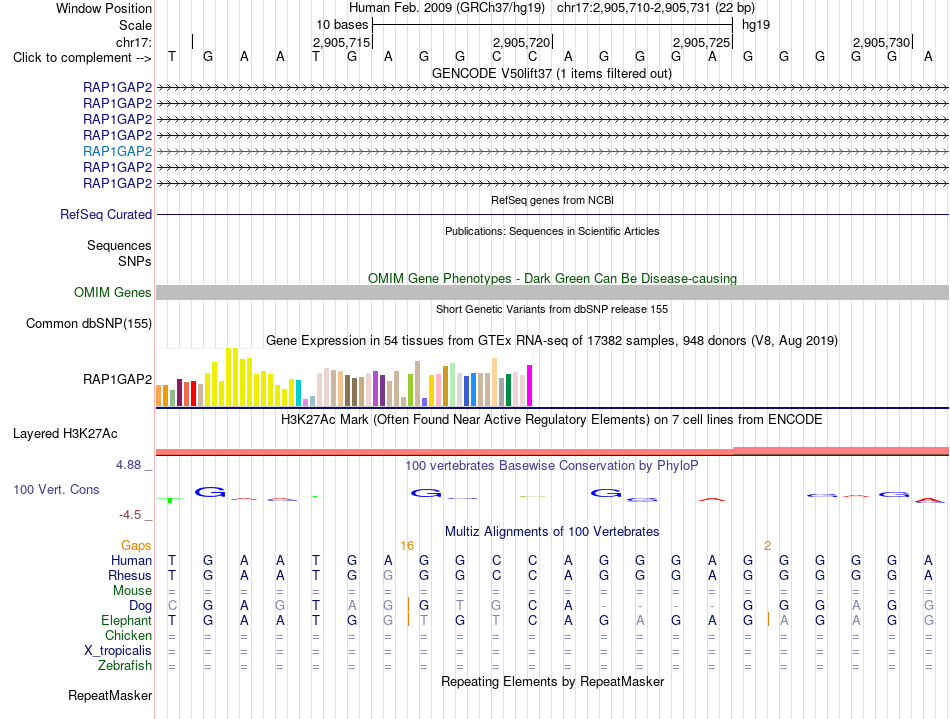Screen dimensions: 950x719
Task: Click the red A PhyloP logo at far right
Action: (x=929, y=500)
